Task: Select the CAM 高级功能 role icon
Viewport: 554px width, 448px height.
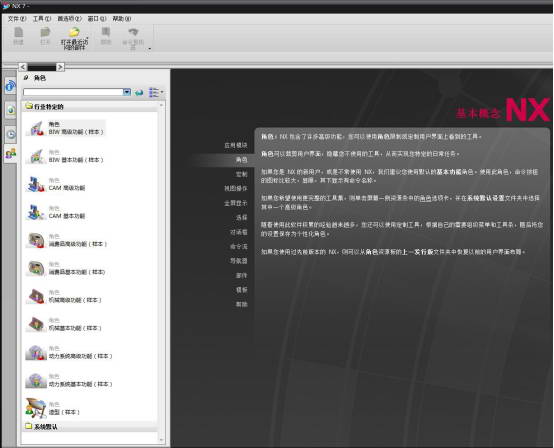Action: click(36, 184)
